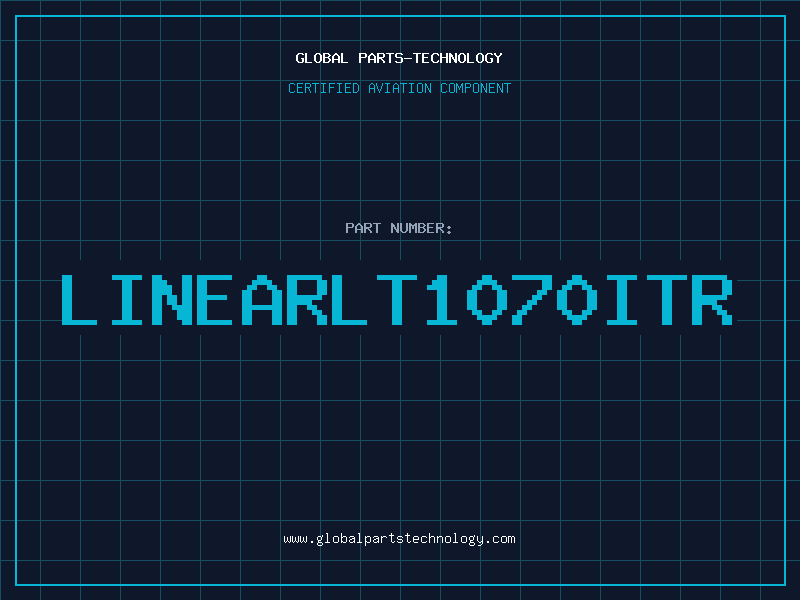Click the GLOBAL PARTS-TECHNOLOGY heading
The image size is (800, 600).
tap(399, 58)
